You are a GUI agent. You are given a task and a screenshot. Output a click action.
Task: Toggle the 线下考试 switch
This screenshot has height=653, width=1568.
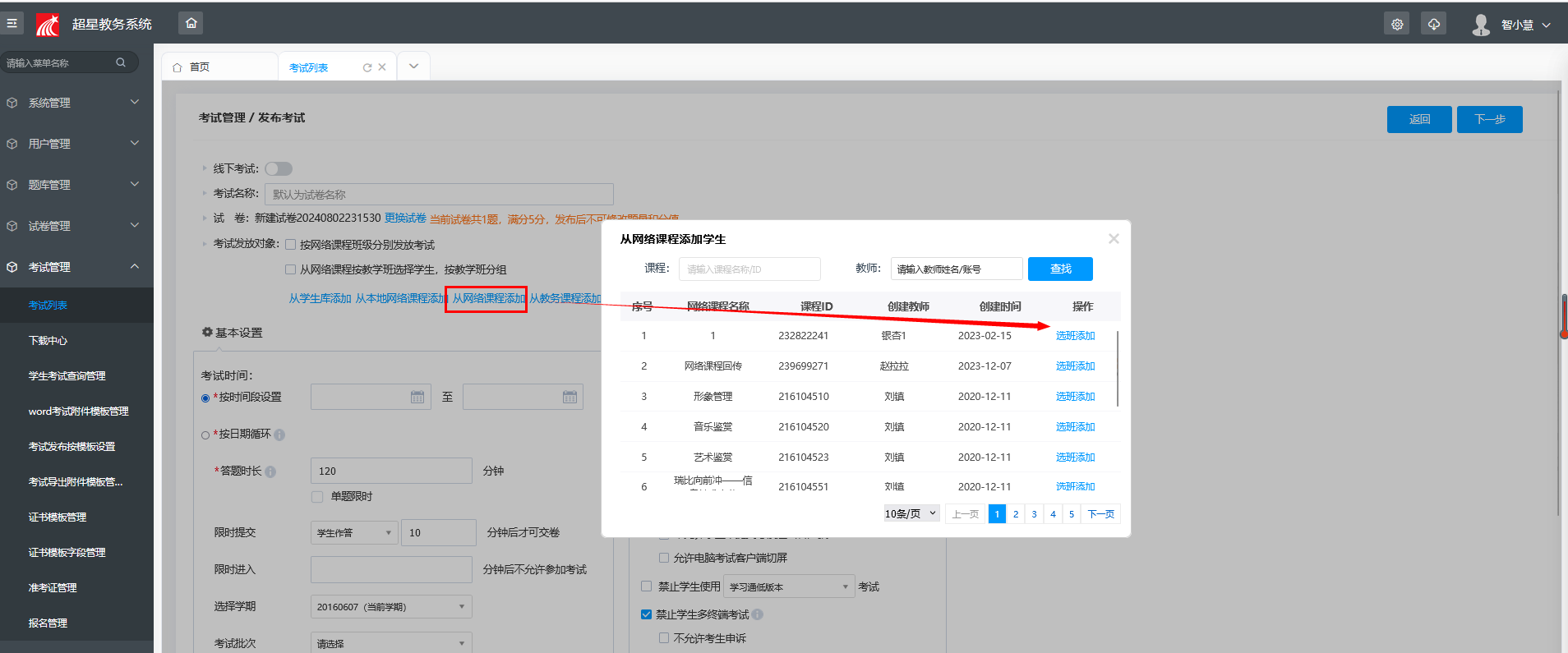click(x=279, y=168)
